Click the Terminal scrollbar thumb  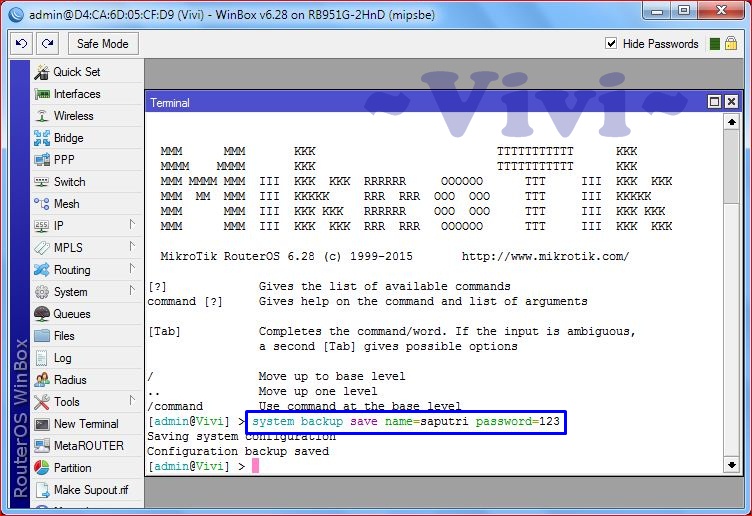(x=731, y=166)
